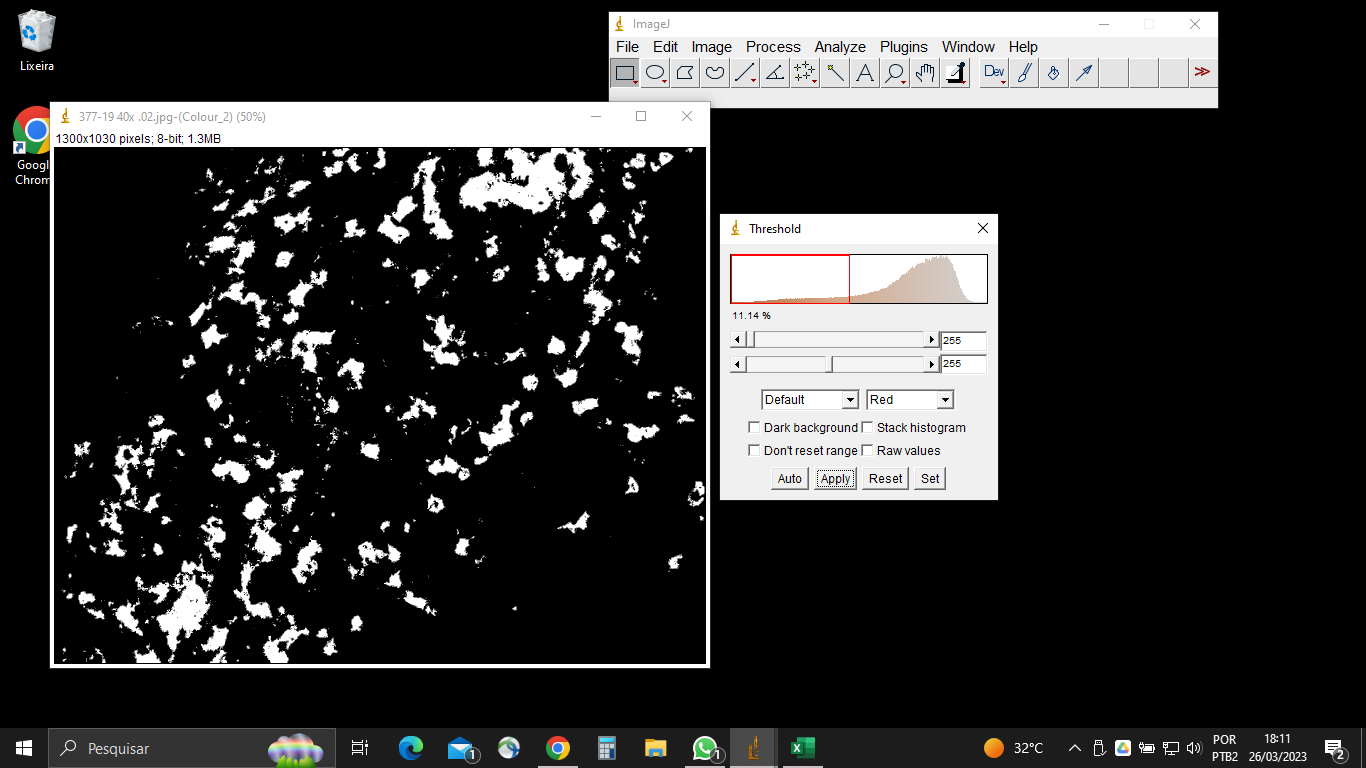
Task: Select the rectangular selection tool
Action: [x=625, y=72]
